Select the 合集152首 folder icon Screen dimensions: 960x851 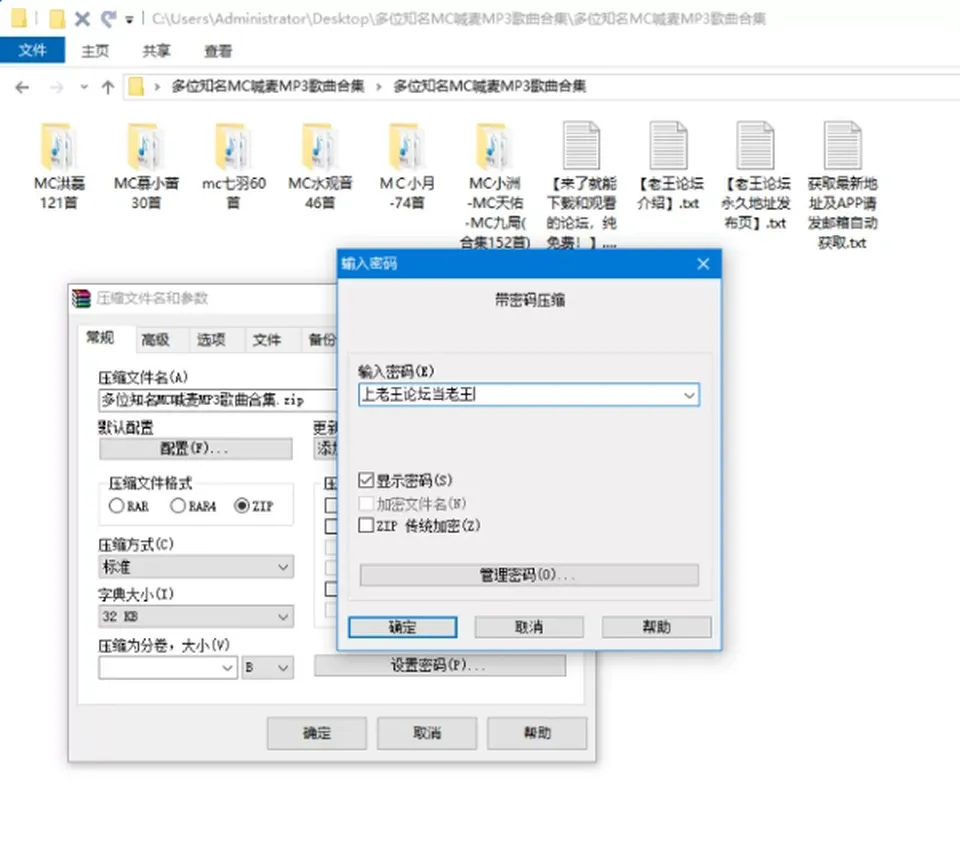click(495, 147)
